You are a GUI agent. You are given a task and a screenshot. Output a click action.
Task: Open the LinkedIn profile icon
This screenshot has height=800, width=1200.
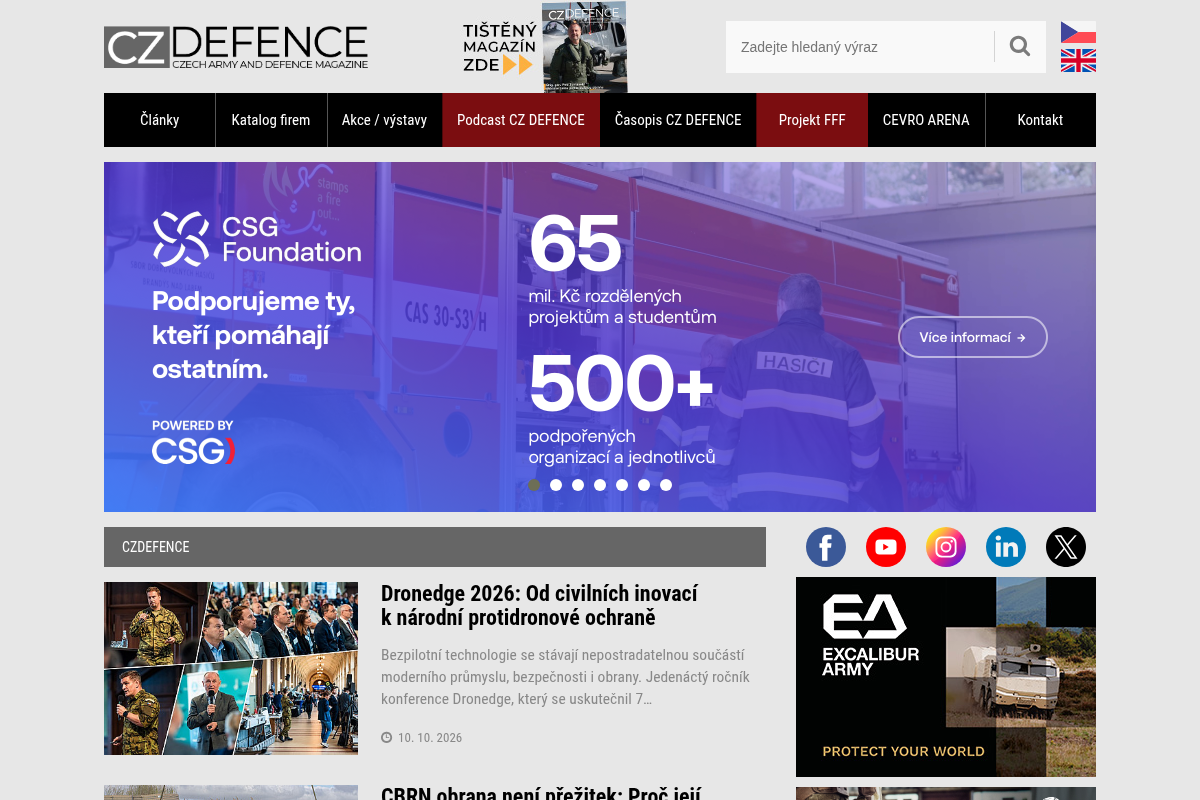(x=1006, y=547)
